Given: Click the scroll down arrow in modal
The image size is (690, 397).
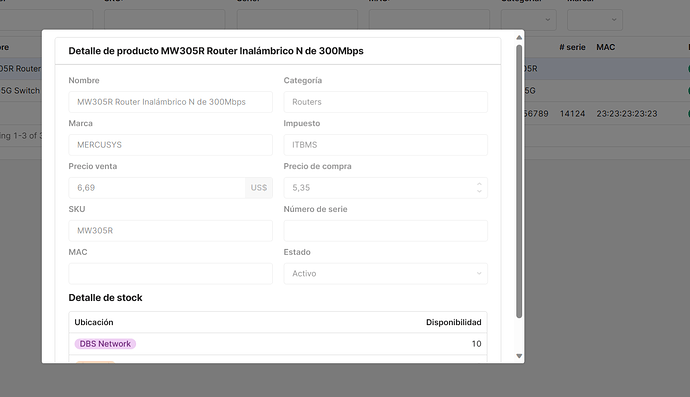Looking at the screenshot, I should [519, 356].
